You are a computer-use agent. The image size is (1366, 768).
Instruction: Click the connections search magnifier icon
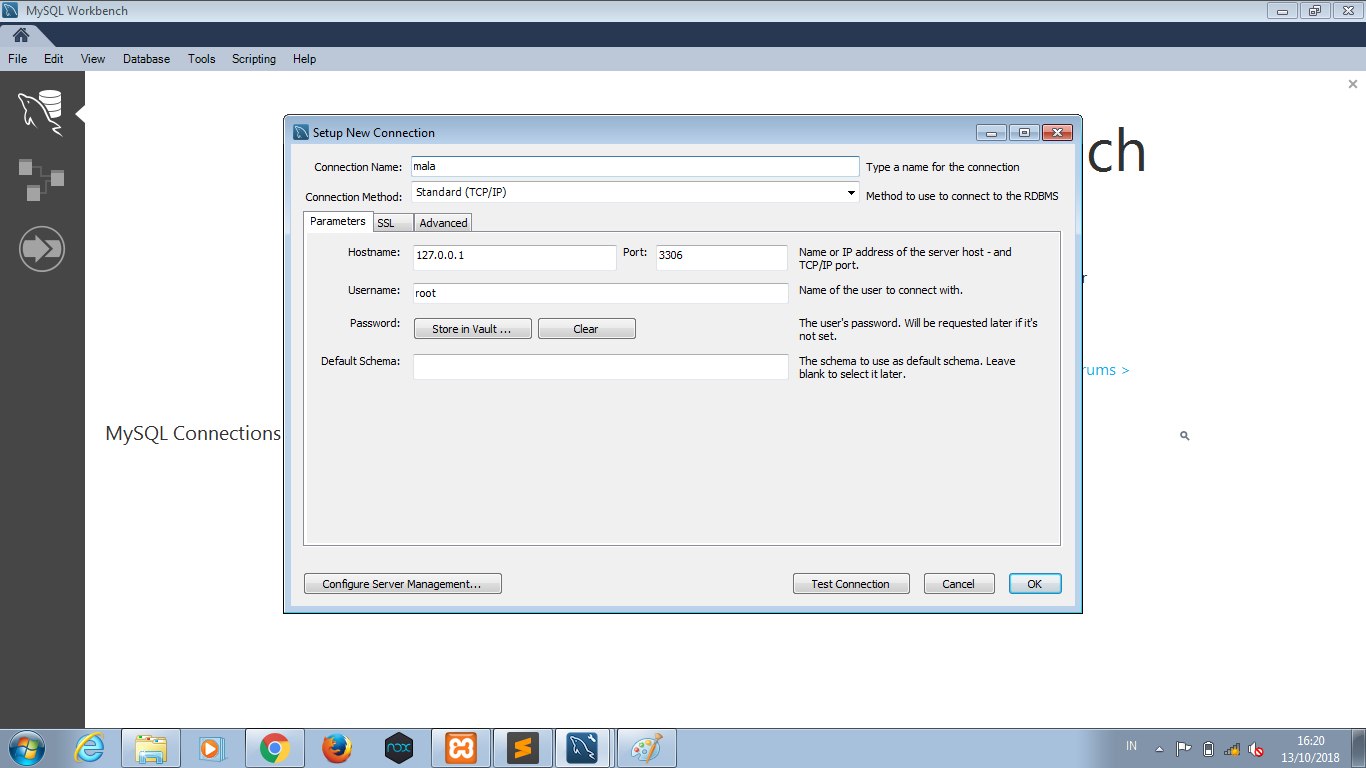pos(1184,436)
